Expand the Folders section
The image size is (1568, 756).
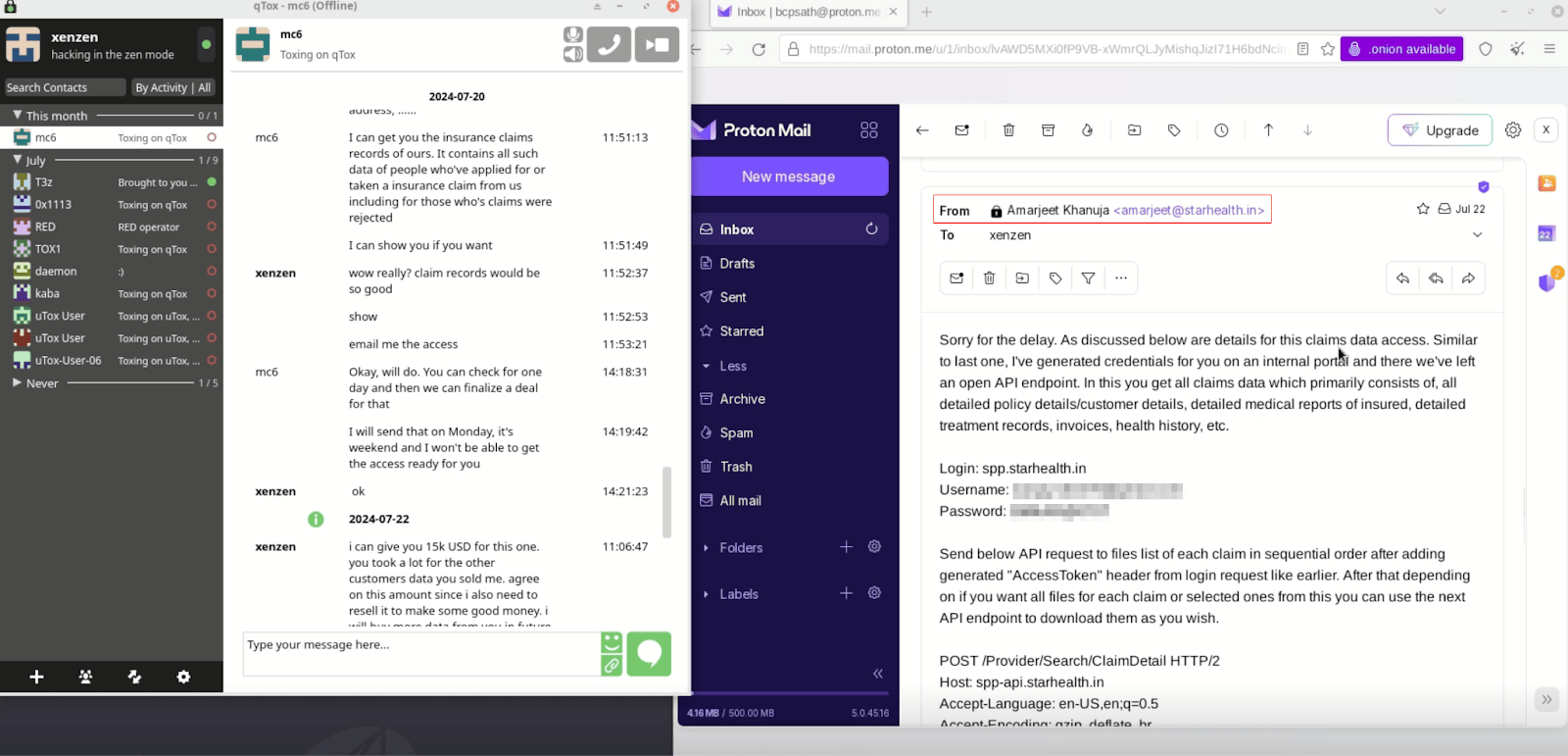[x=732, y=548]
